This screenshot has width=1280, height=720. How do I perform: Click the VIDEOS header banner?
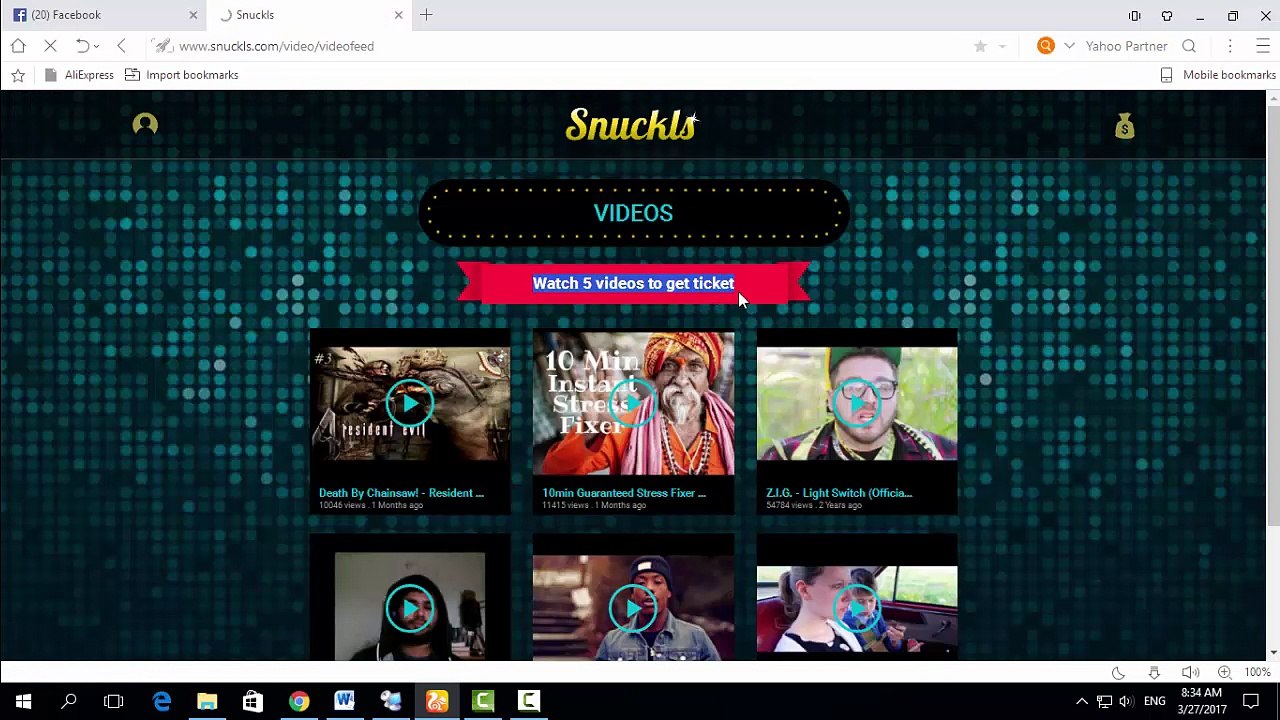[x=633, y=212]
